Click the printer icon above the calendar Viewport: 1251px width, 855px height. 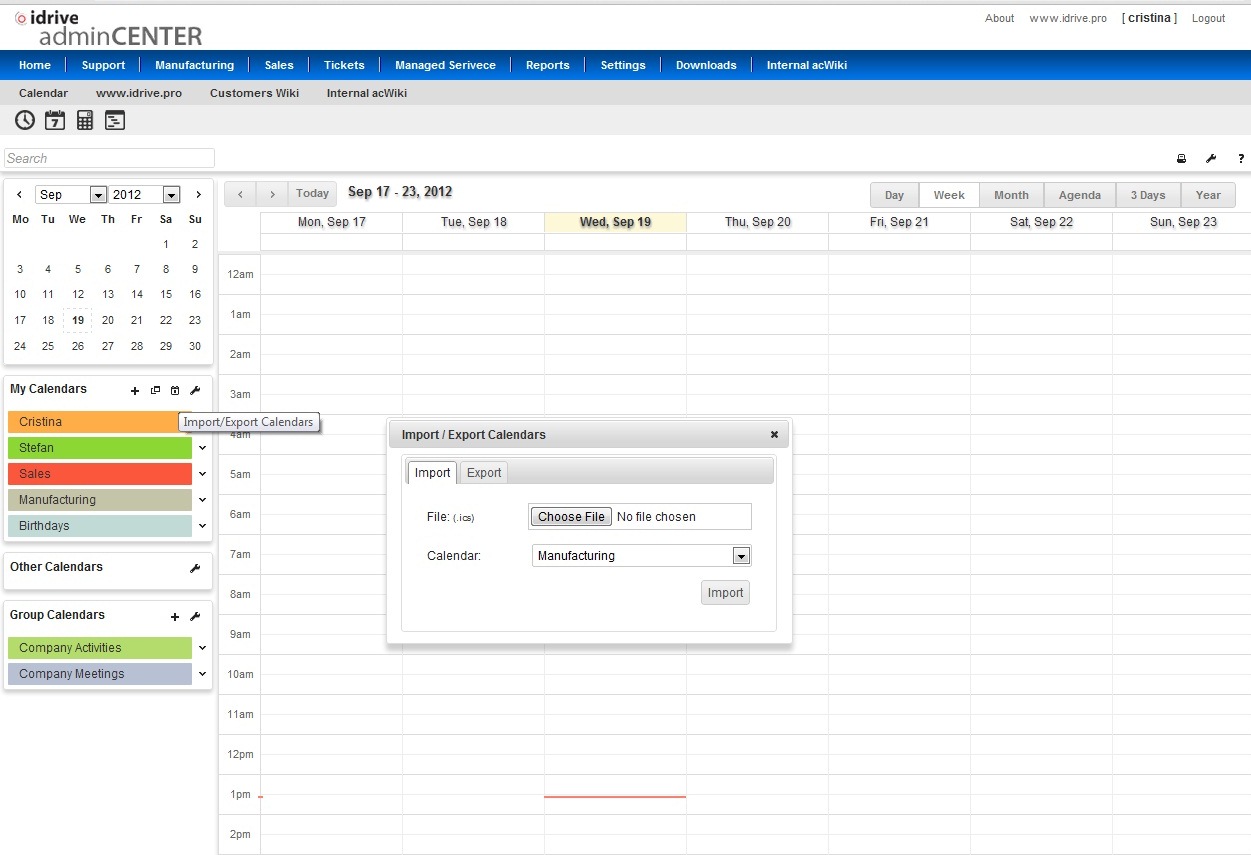tap(1181, 158)
